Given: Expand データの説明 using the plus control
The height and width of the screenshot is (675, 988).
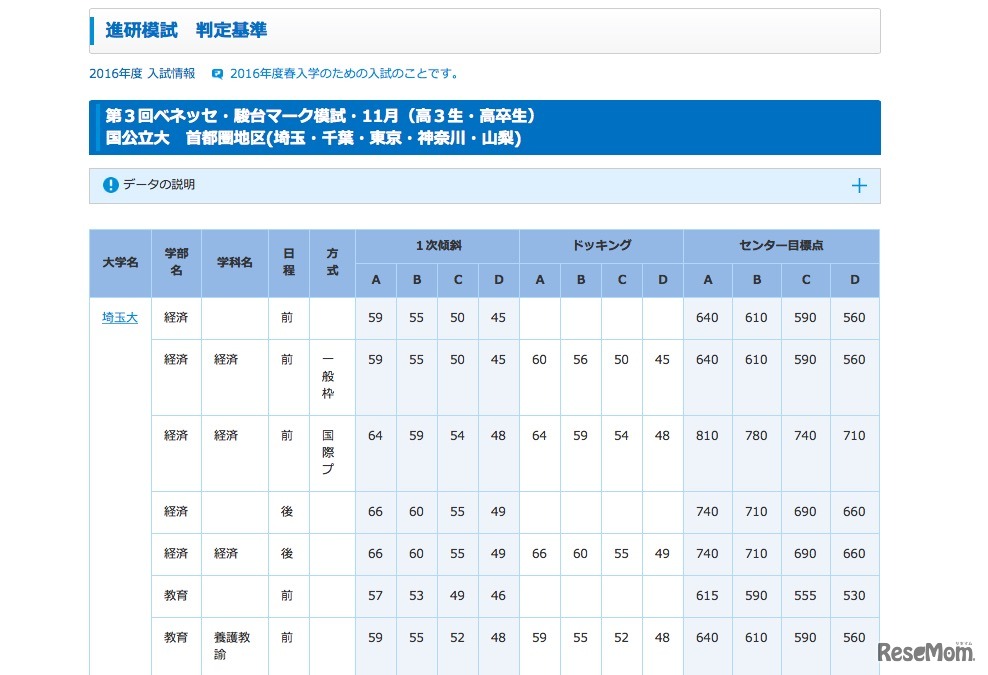Looking at the screenshot, I should [x=858, y=185].
